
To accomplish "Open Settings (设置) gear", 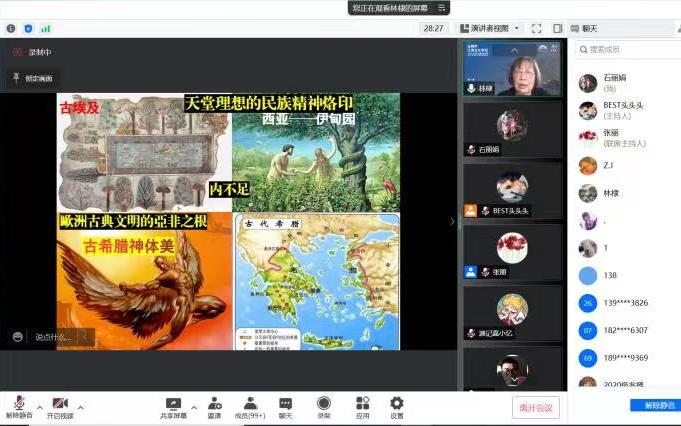I will click(397, 407).
